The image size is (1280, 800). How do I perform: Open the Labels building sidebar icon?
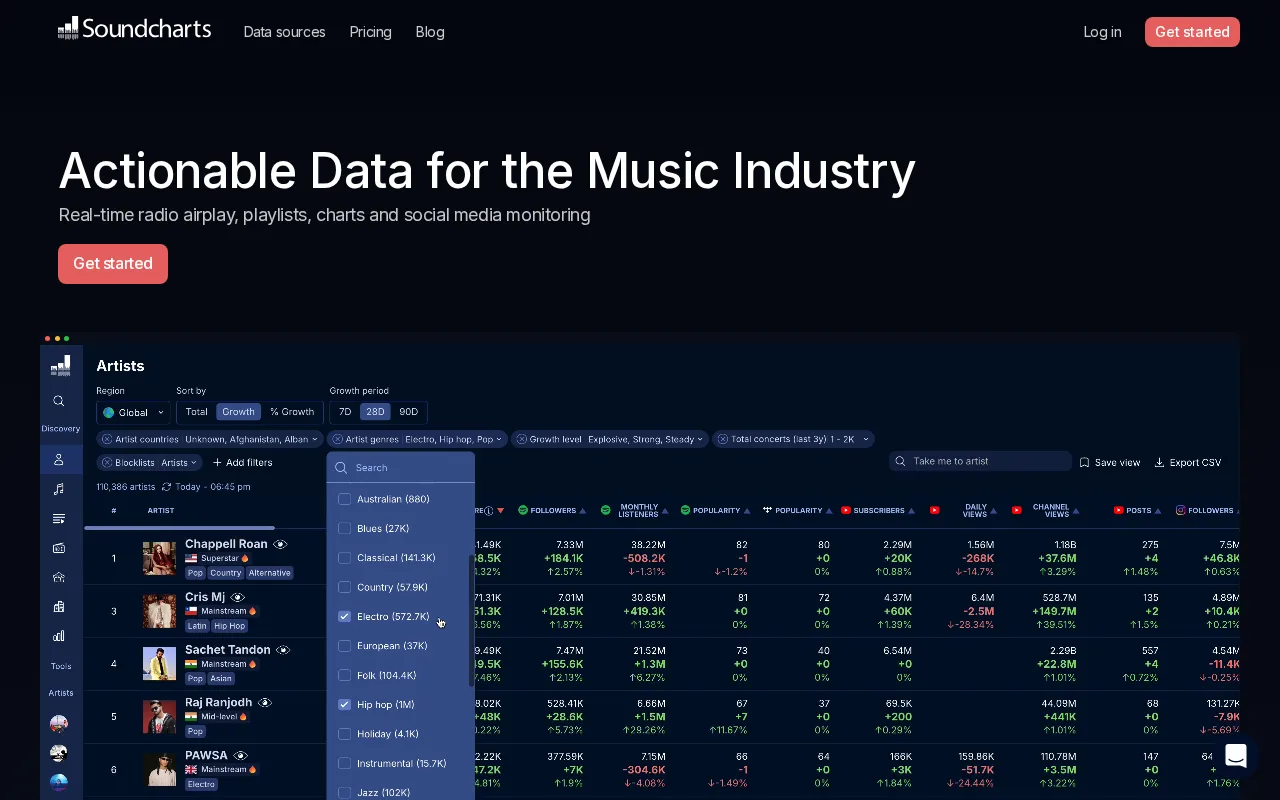tap(59, 606)
